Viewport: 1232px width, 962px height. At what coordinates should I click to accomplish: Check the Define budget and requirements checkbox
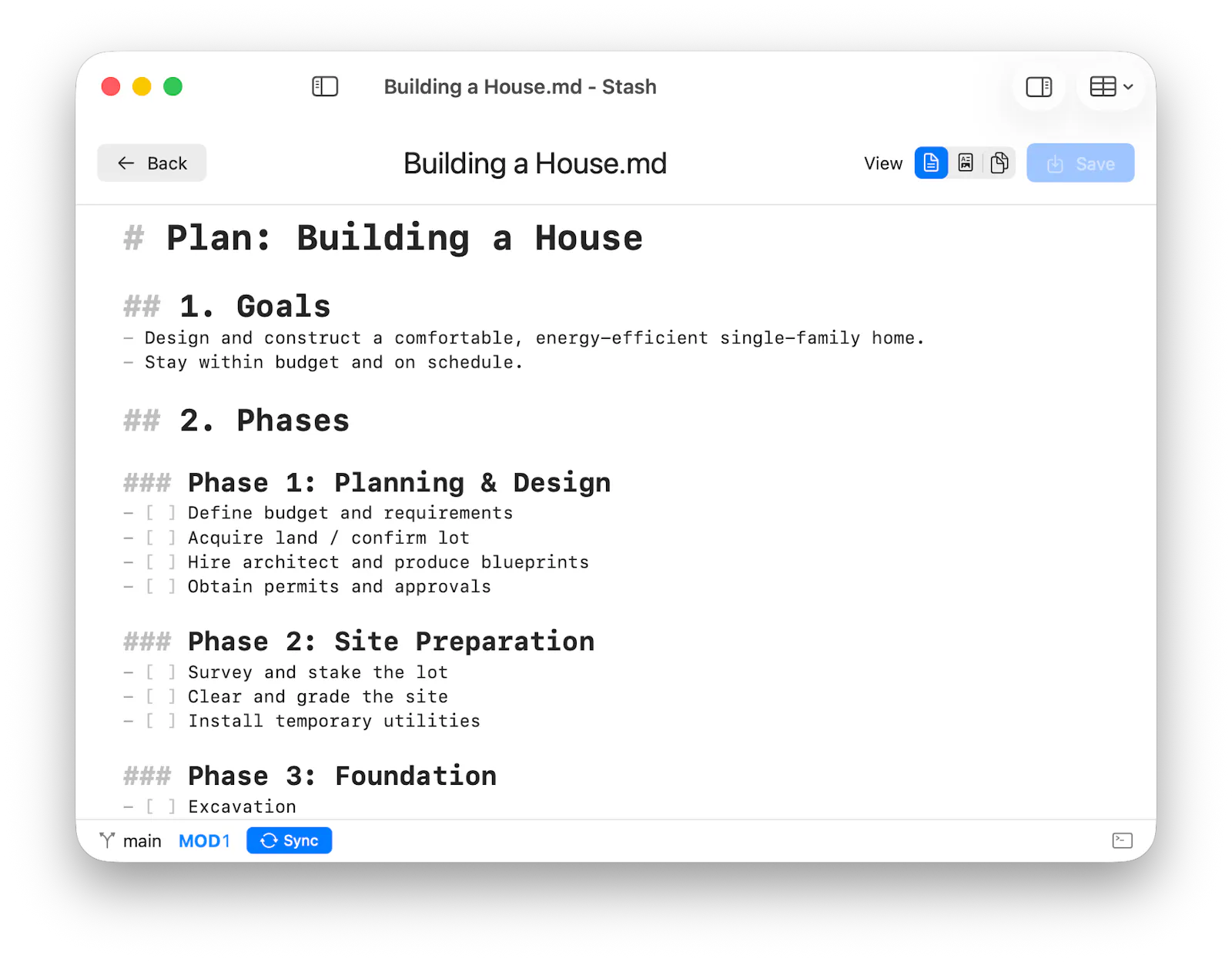(x=161, y=513)
